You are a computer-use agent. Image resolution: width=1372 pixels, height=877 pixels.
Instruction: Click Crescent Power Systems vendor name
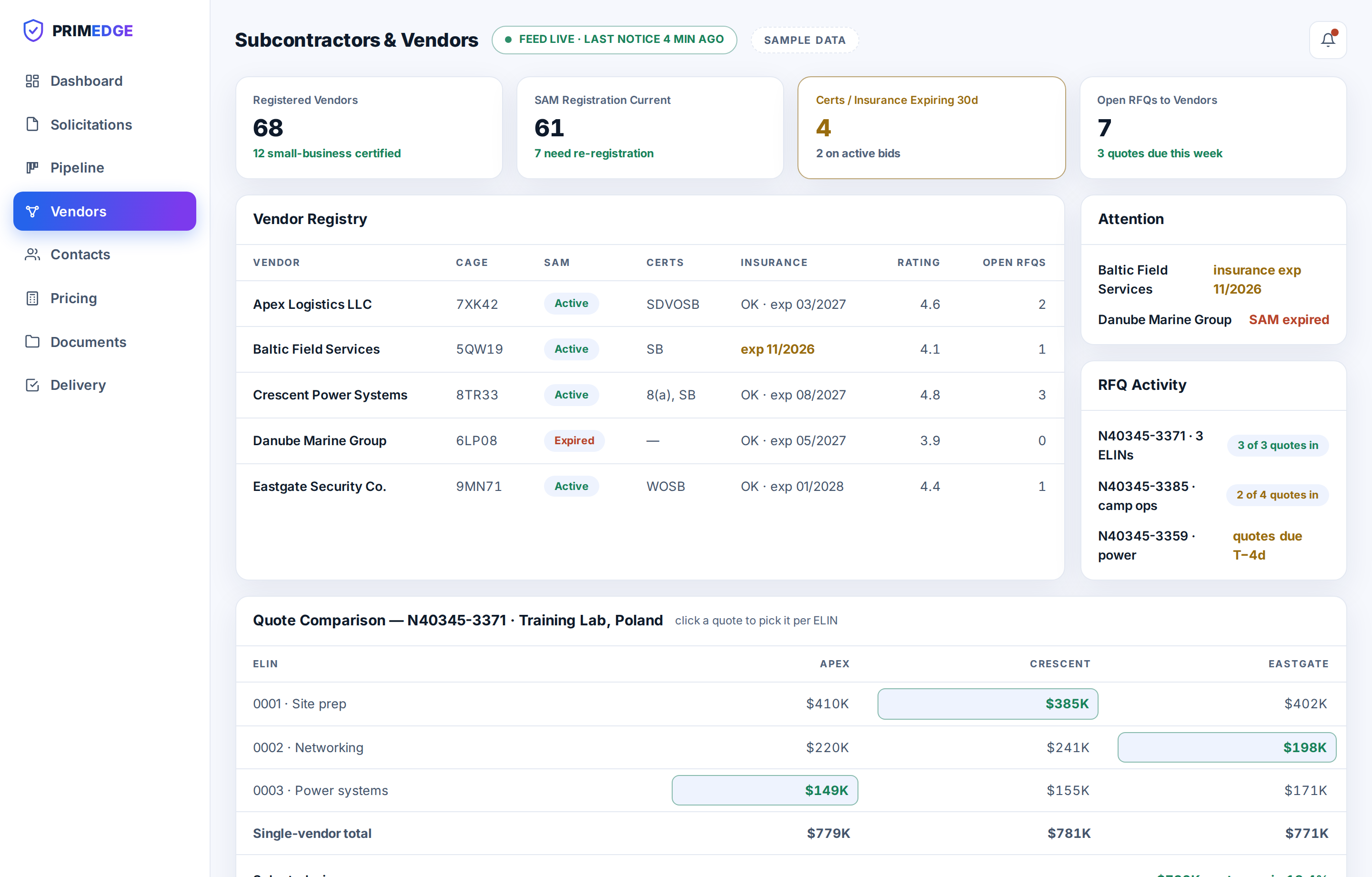330,395
